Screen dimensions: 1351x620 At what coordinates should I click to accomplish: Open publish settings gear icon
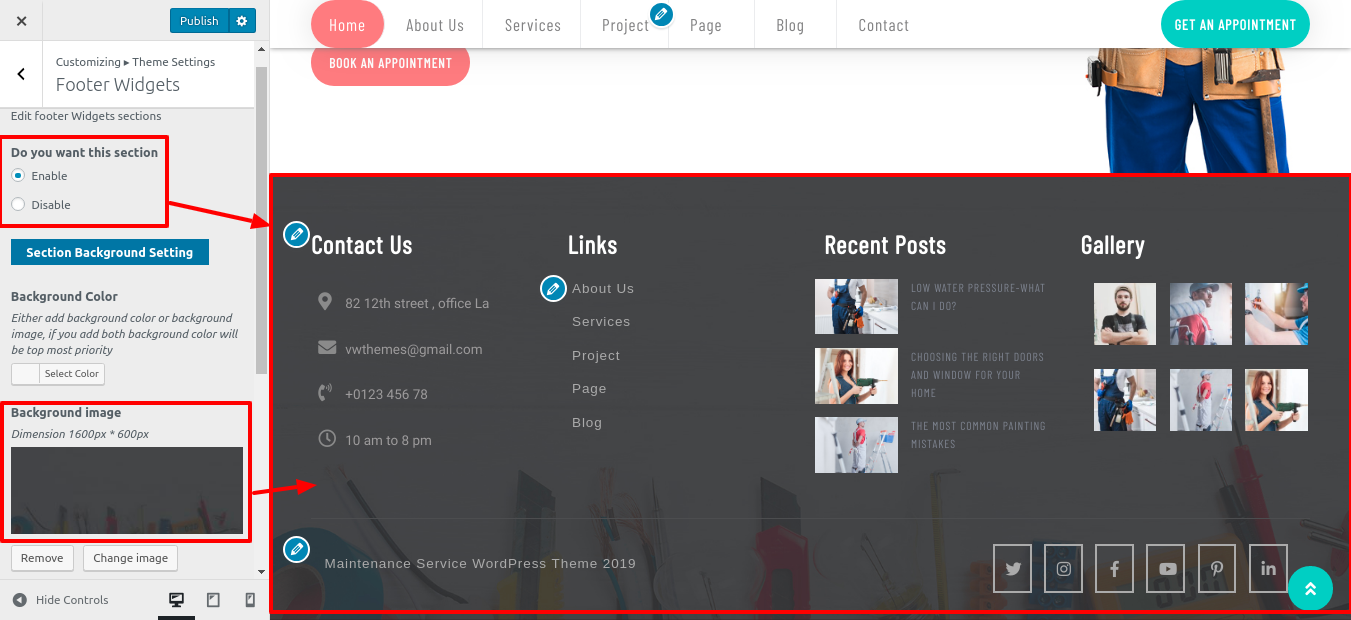click(x=242, y=21)
